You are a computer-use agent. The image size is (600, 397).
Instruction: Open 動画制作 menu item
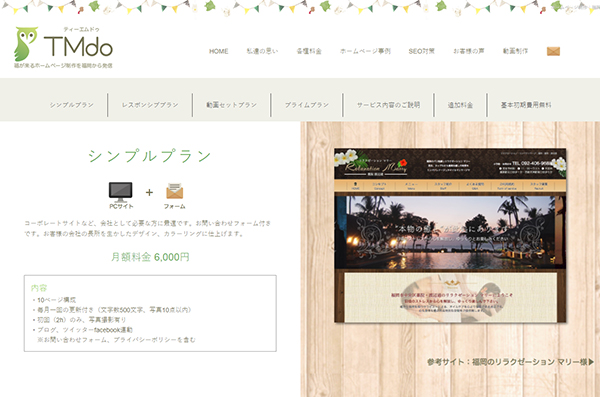(x=515, y=51)
